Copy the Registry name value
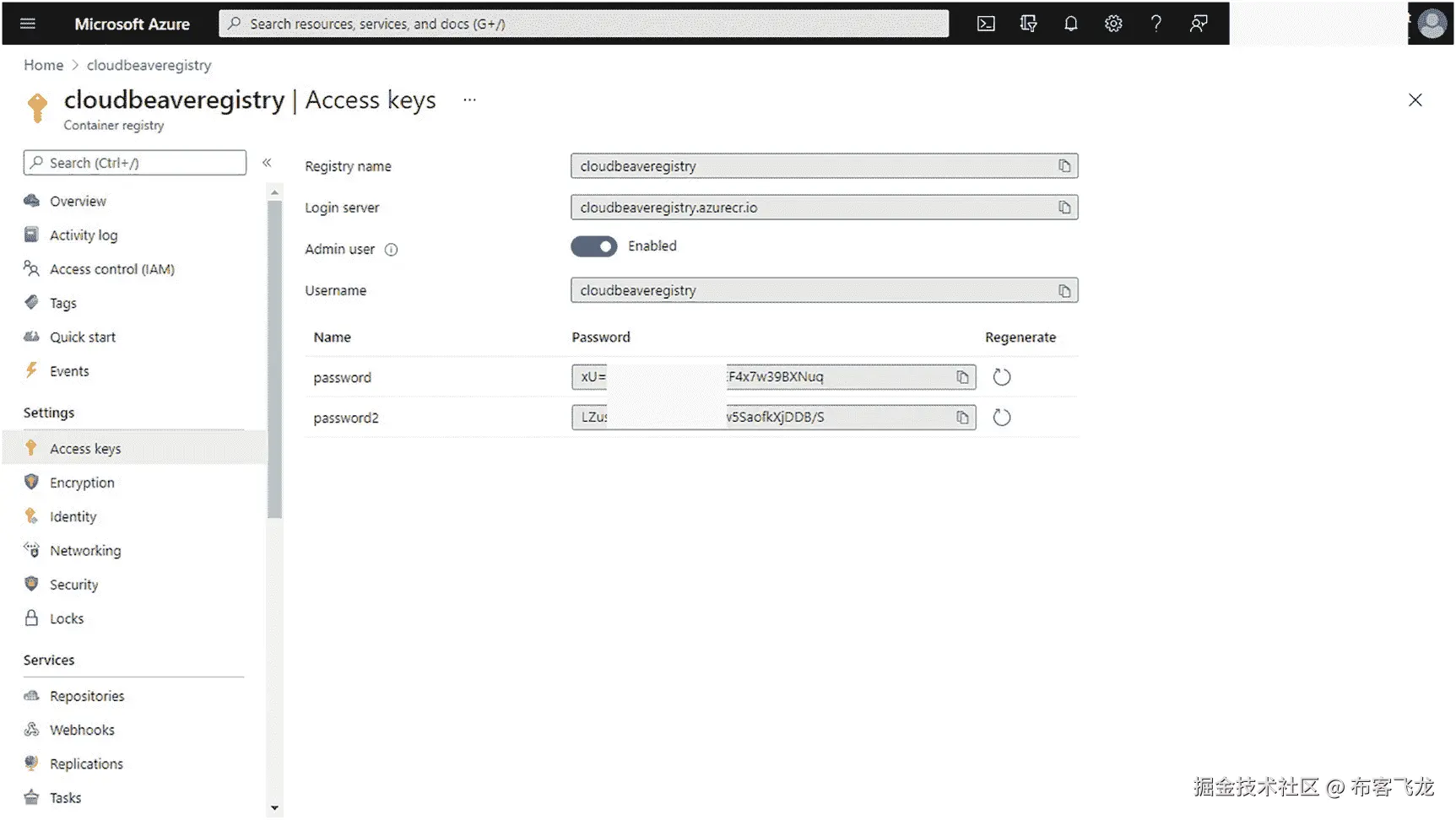This screenshot has height=820, width=1456. coord(1064,166)
